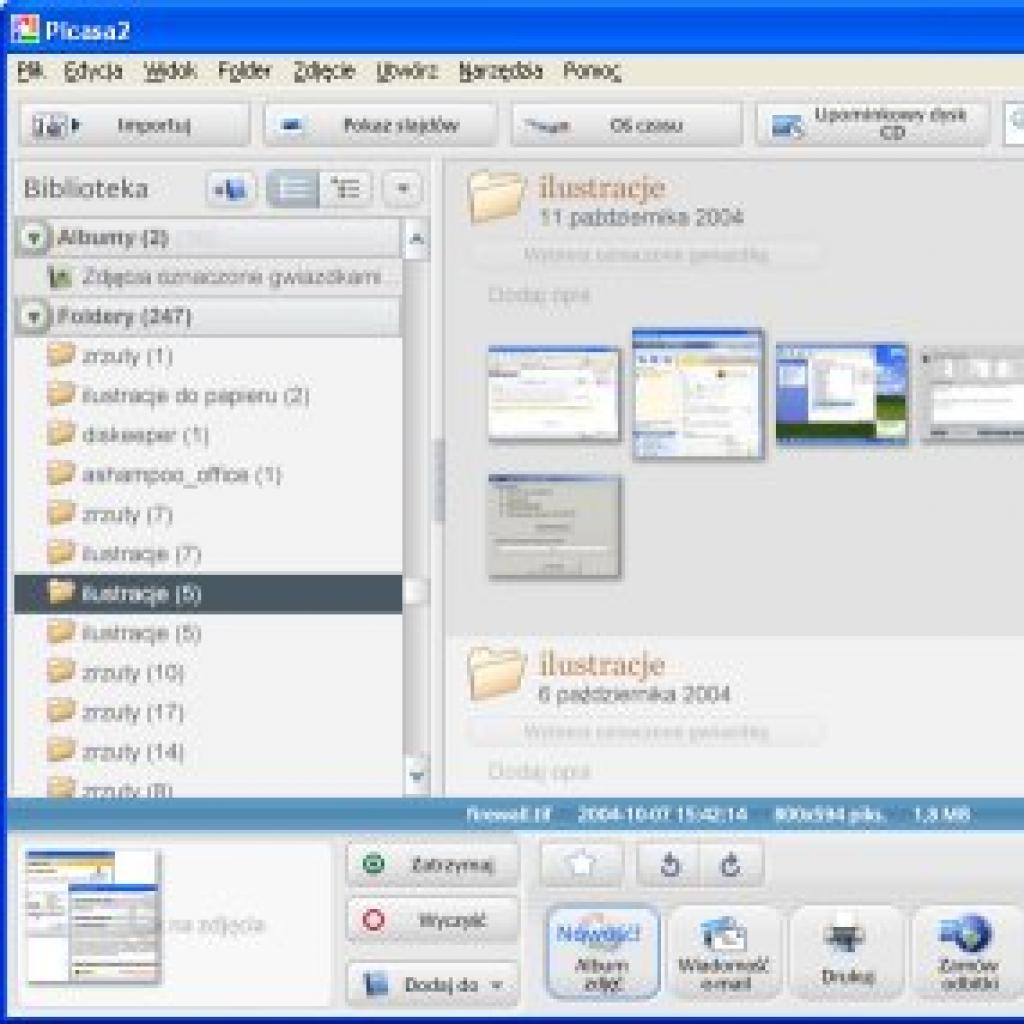
Task: Switch library to tree view
Action: (345, 189)
